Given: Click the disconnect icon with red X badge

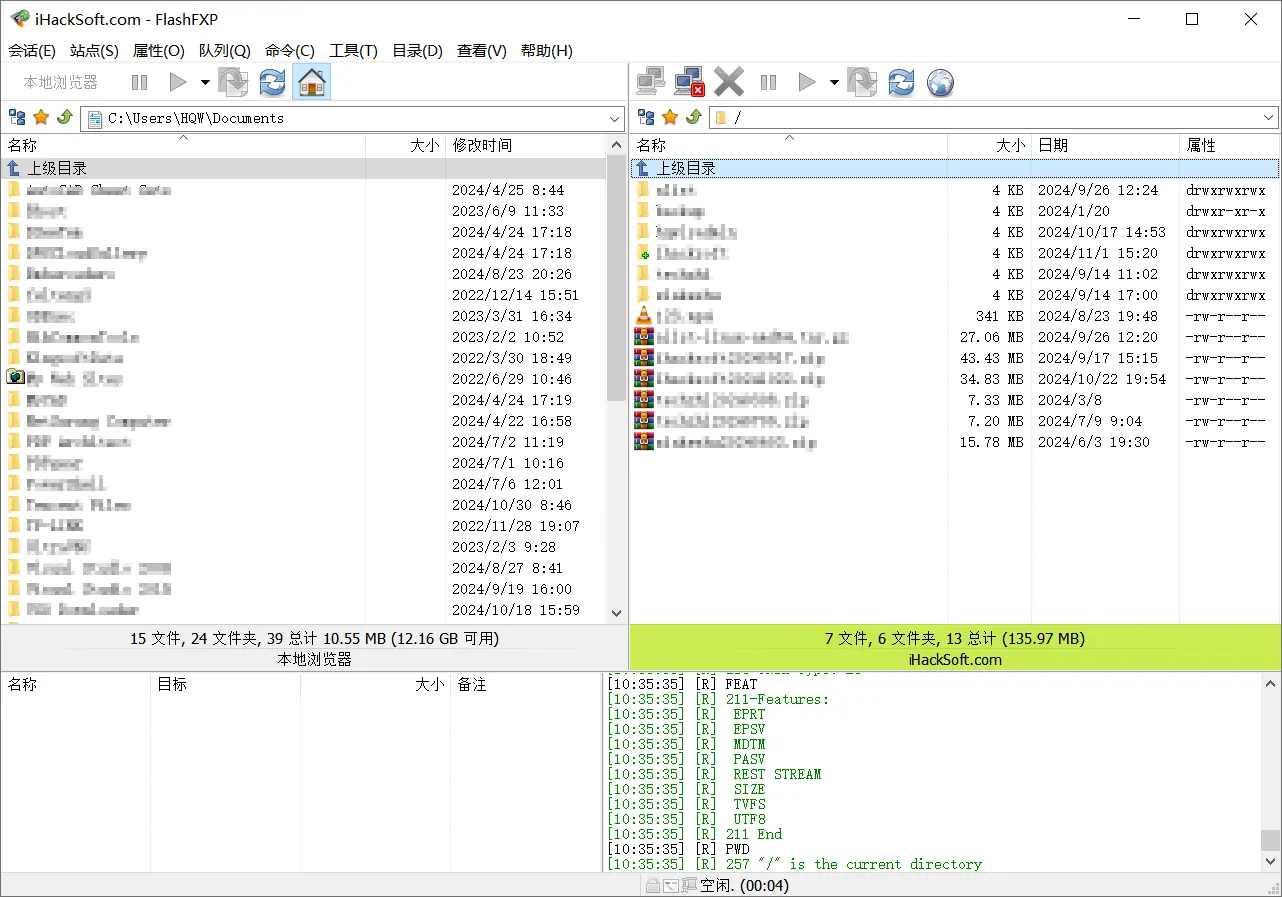Looking at the screenshot, I should 689,82.
